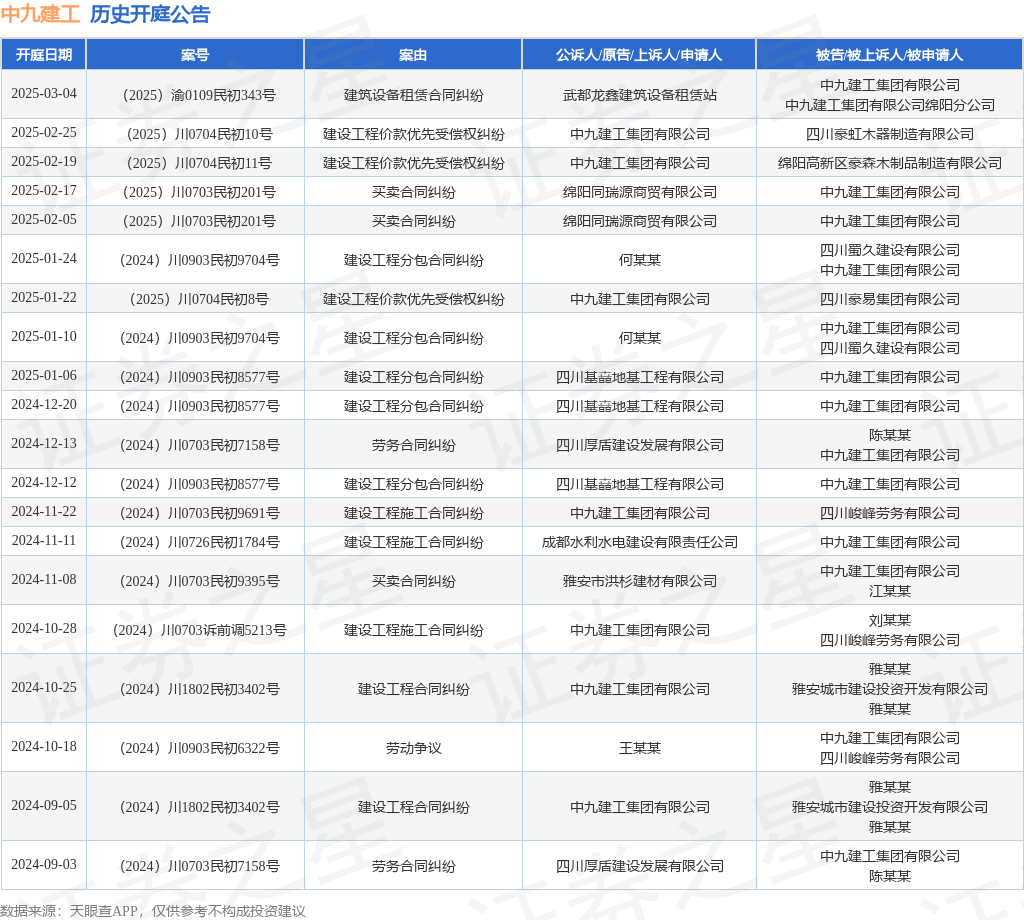Click the date cell 2024-09-03
The width and height of the screenshot is (1024, 920).
point(44,864)
